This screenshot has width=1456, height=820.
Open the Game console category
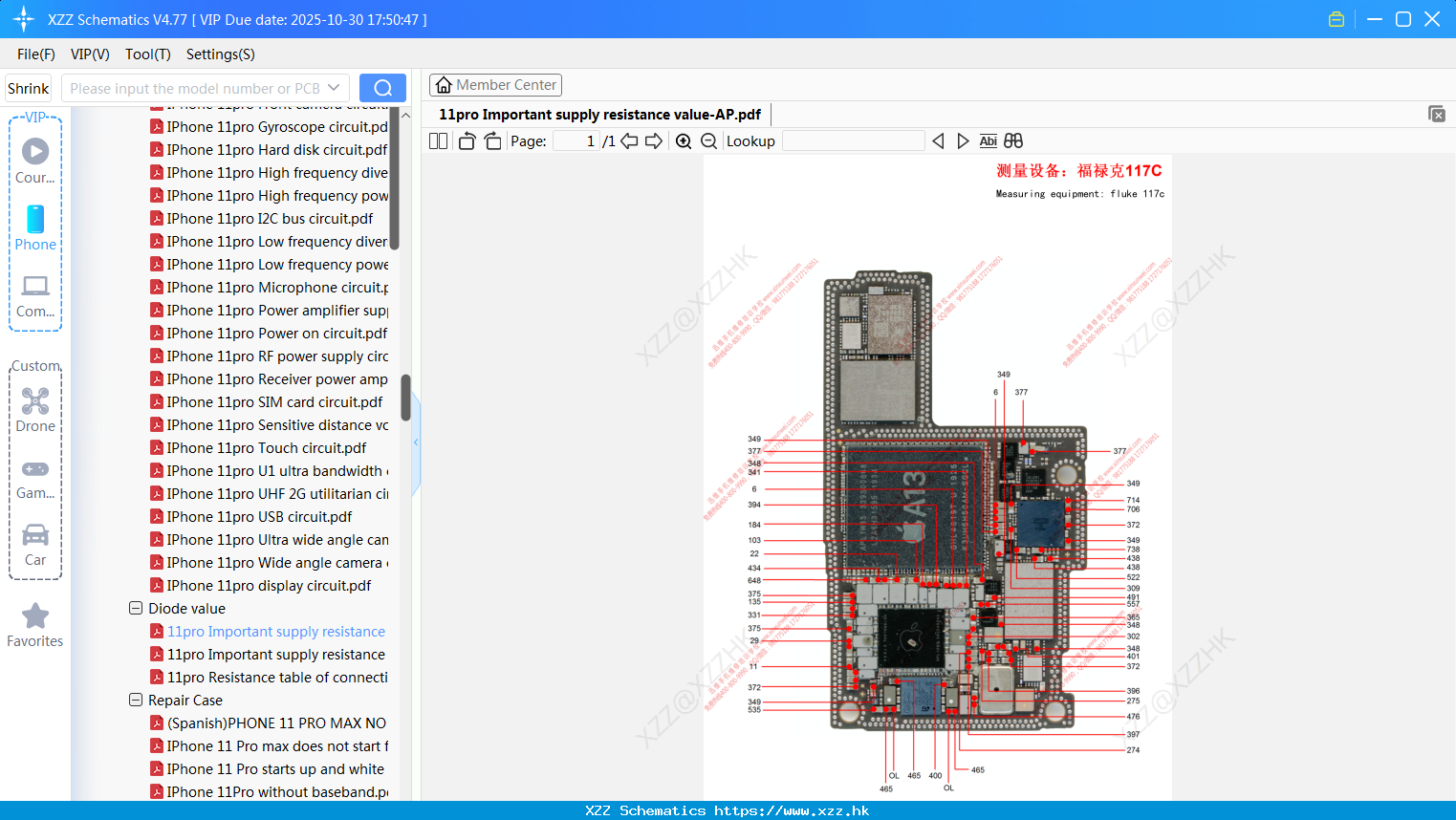coord(35,480)
